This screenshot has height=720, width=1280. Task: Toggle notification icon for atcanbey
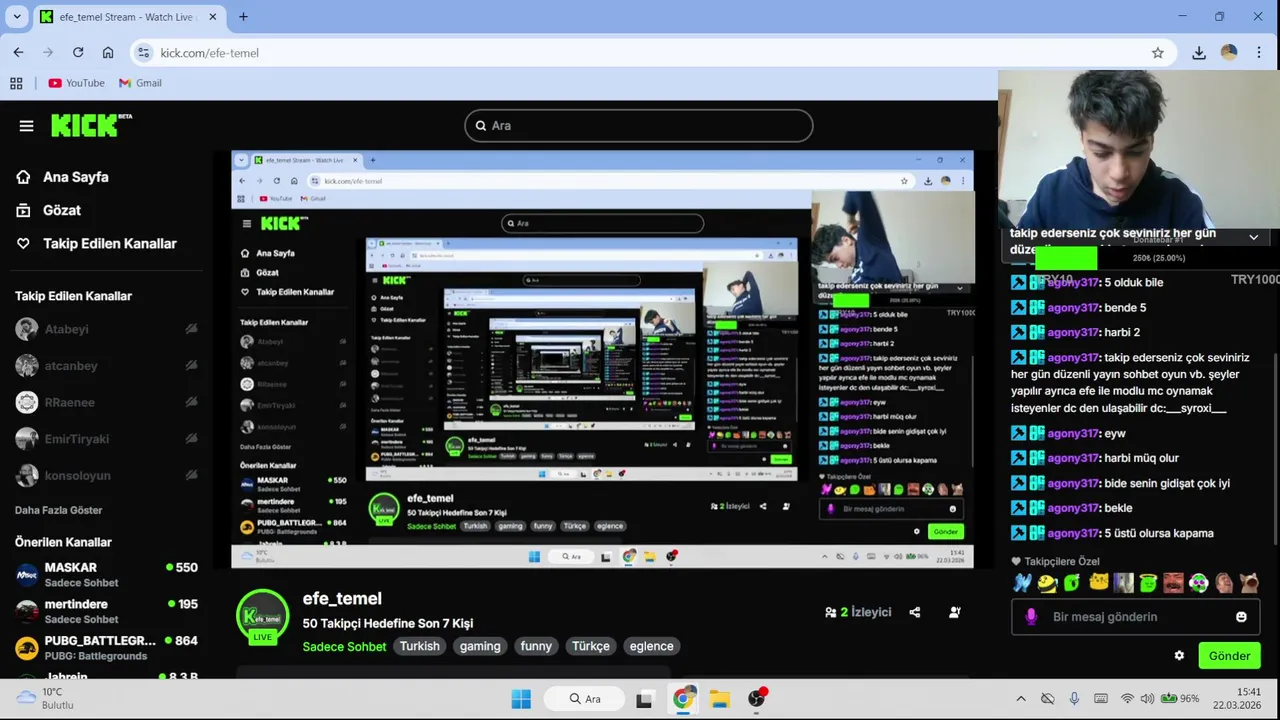coord(191,366)
